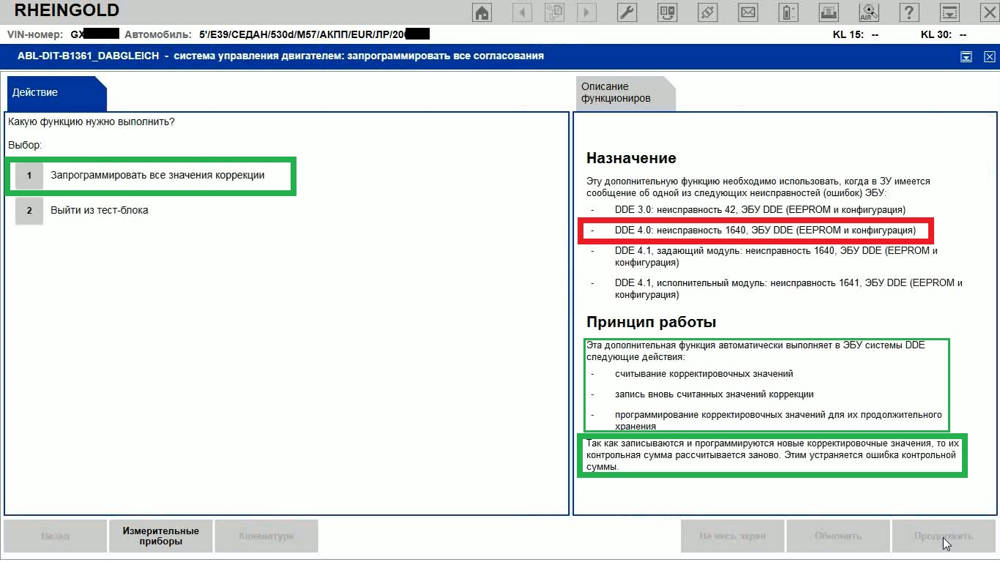The height and width of the screenshot is (562, 1000).
Task: Click the connection plug icon
Action: point(706,13)
